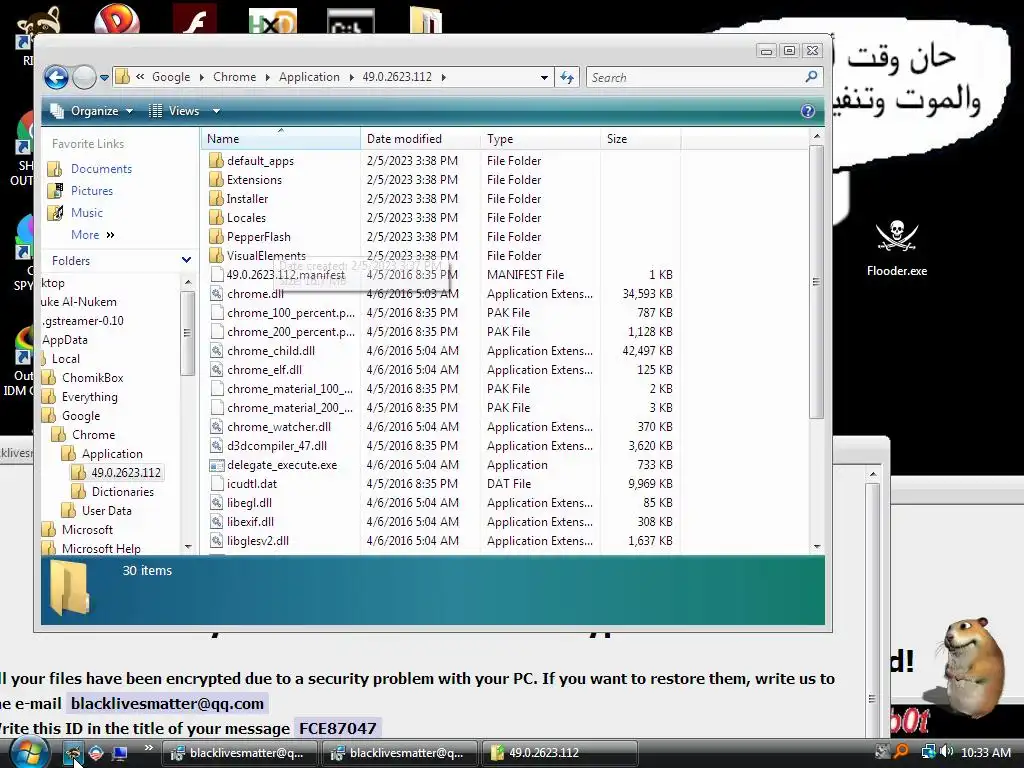Click the ransom note window scroll-up arrow
The height and width of the screenshot is (768, 1024).
click(872, 473)
